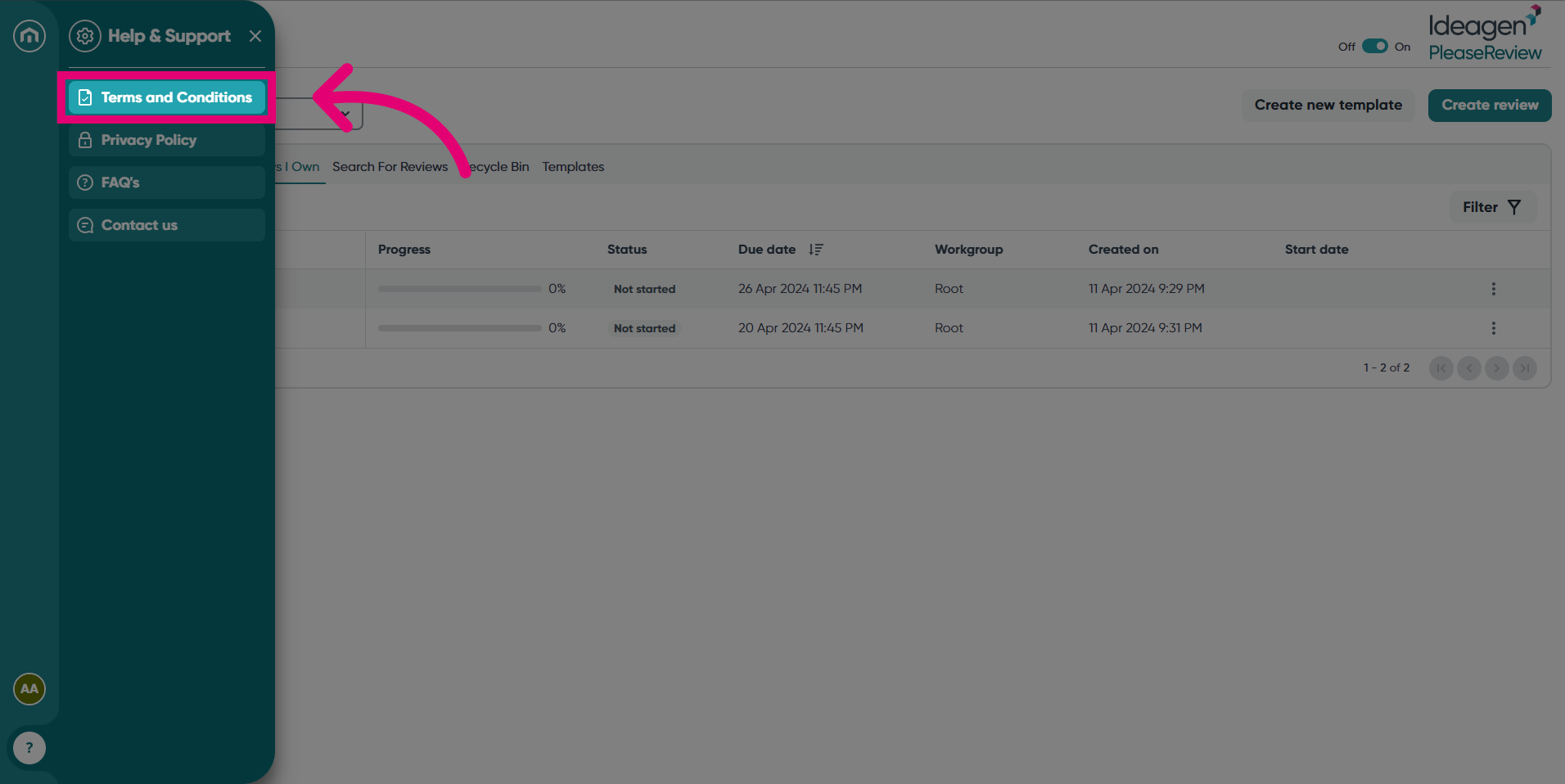Image resolution: width=1565 pixels, height=784 pixels.
Task: Sort by Due date icon
Action: pos(816,250)
